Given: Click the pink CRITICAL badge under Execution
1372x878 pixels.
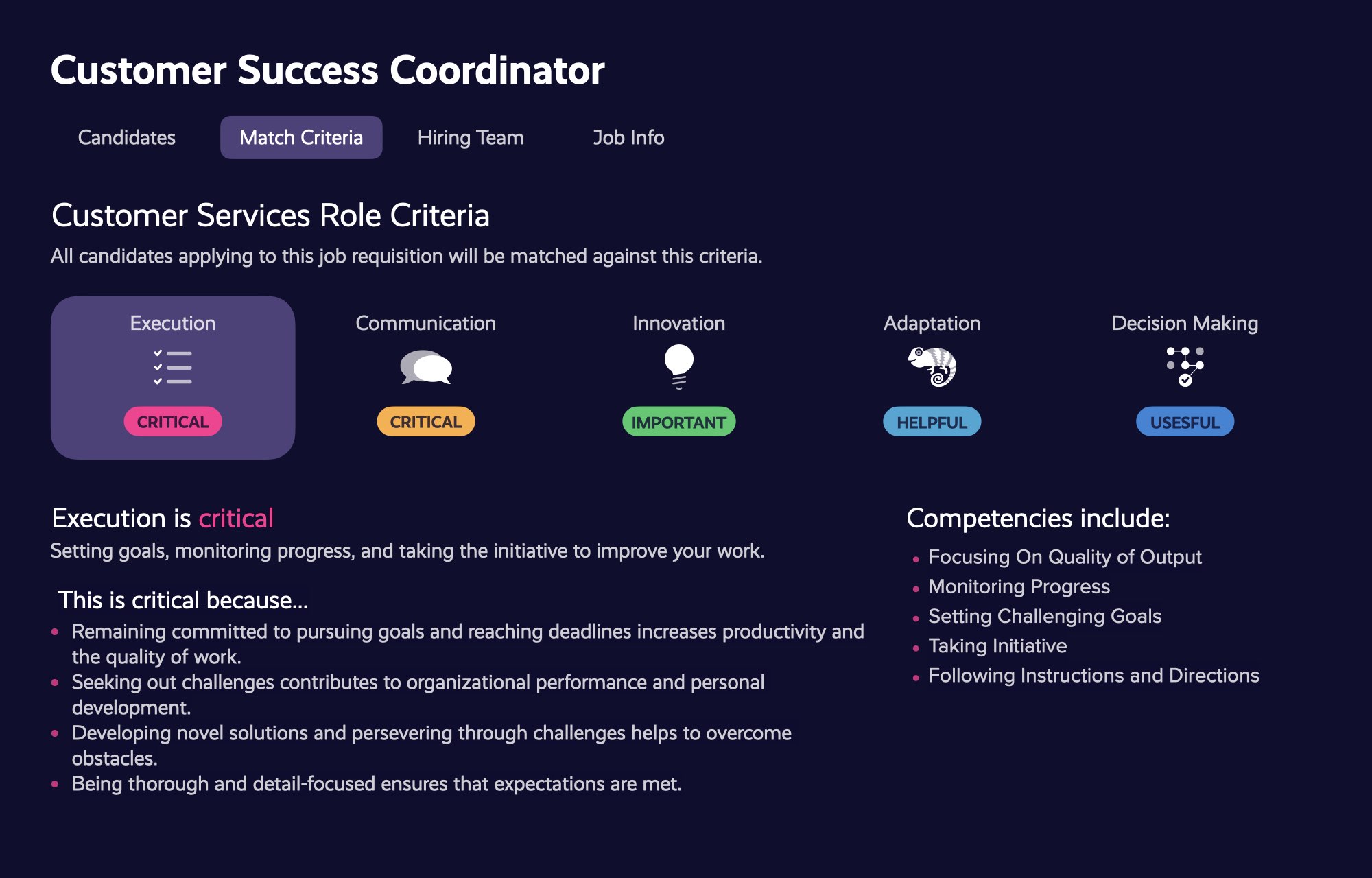Looking at the screenshot, I should point(173,422).
